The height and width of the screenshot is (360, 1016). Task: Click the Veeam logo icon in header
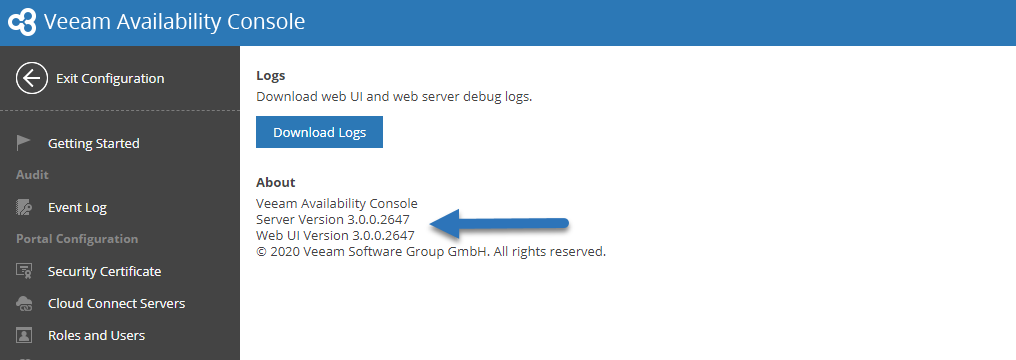point(21,22)
